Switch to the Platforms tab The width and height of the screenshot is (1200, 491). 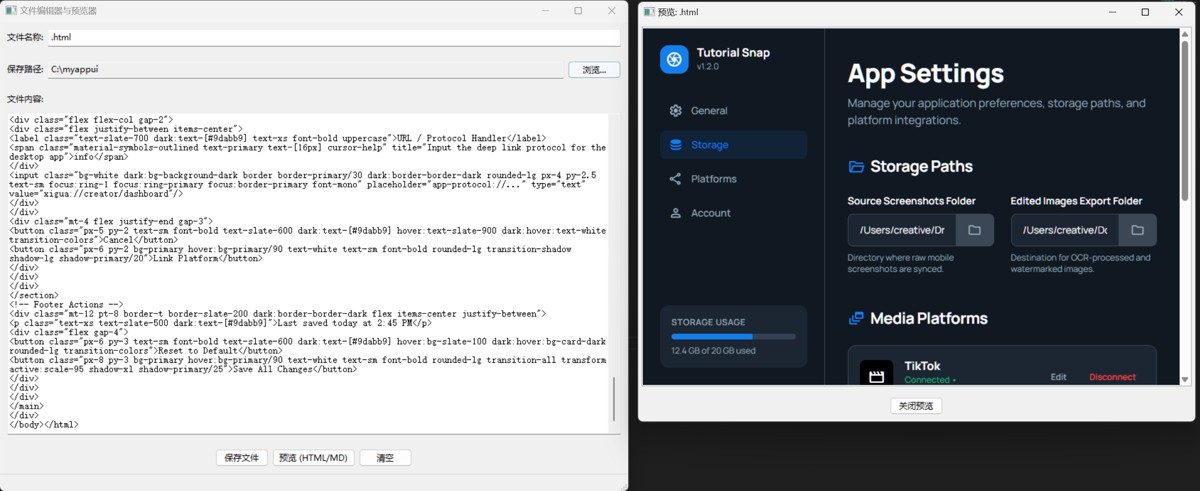click(x=713, y=179)
